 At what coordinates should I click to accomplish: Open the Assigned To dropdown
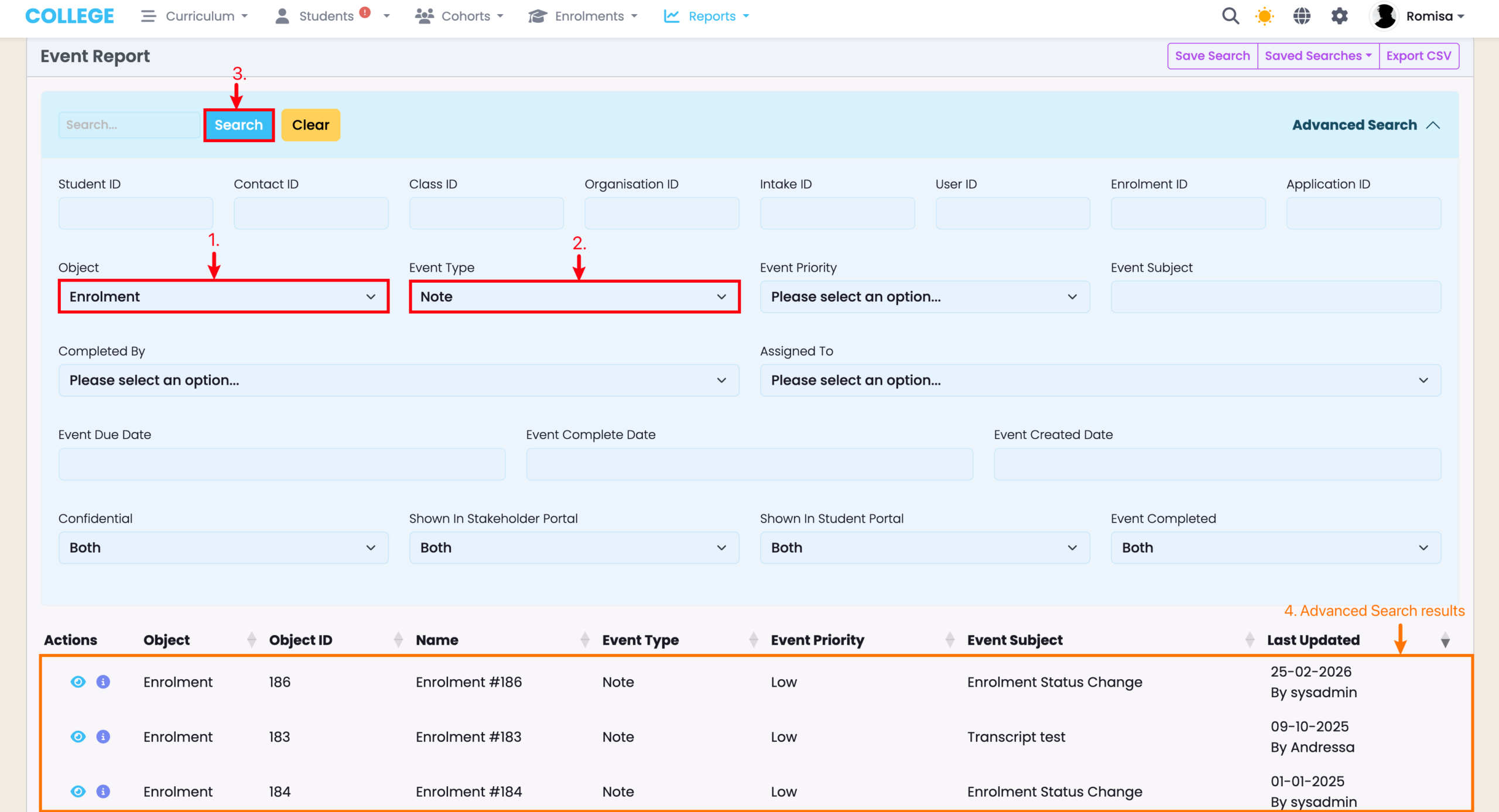point(1100,381)
